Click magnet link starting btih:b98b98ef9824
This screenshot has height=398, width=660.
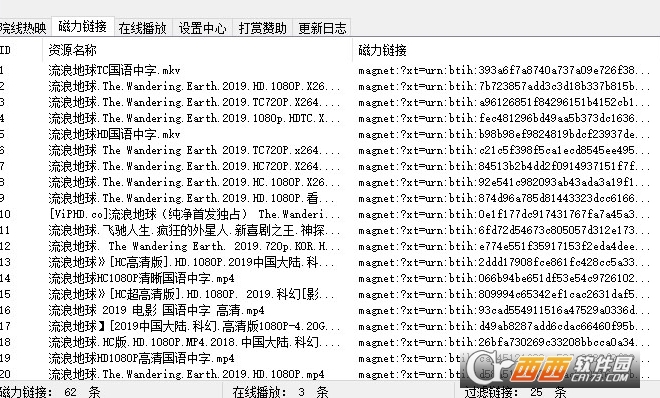click(x=504, y=134)
